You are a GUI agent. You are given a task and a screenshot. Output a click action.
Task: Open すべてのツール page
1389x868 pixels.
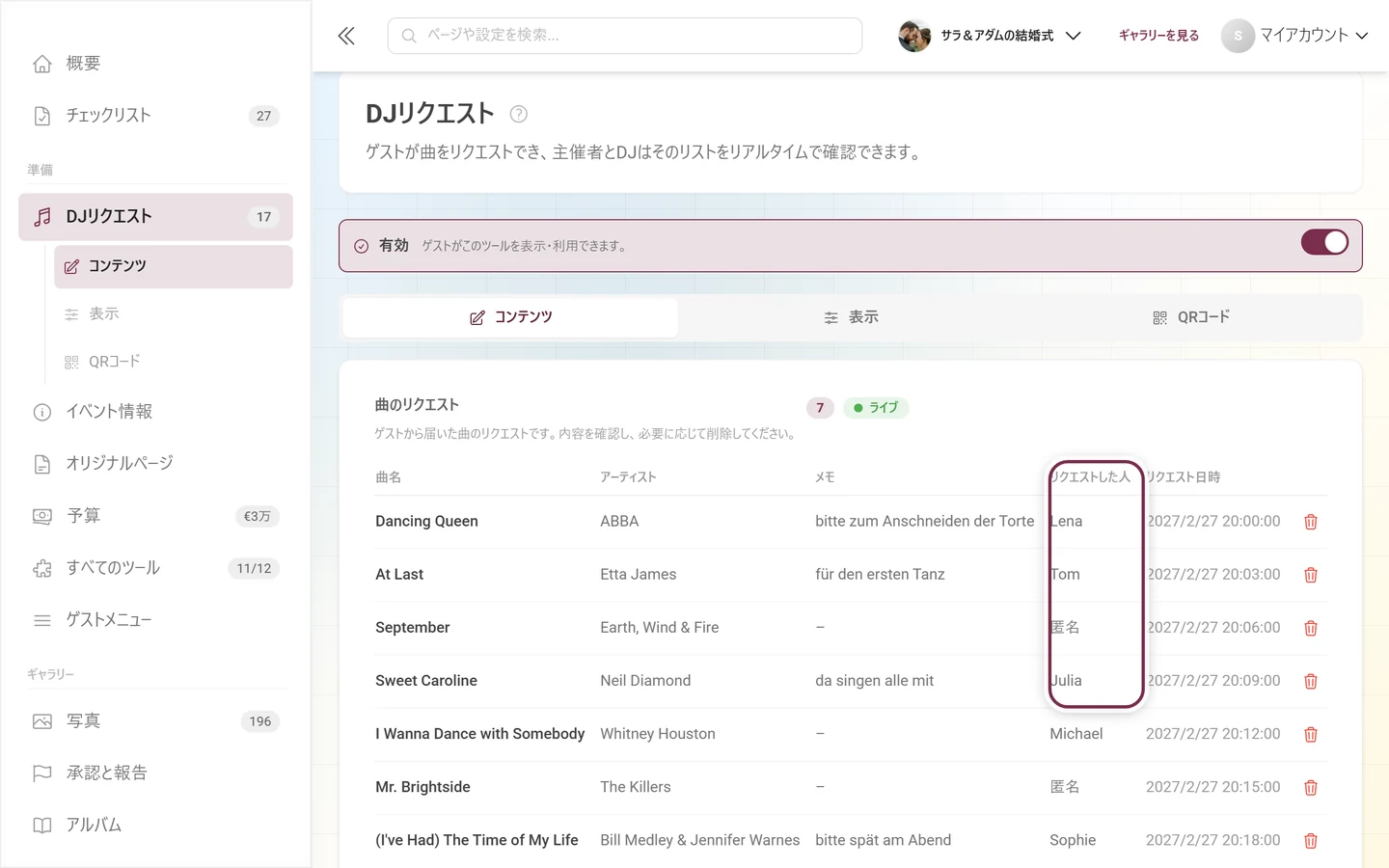pos(155,568)
